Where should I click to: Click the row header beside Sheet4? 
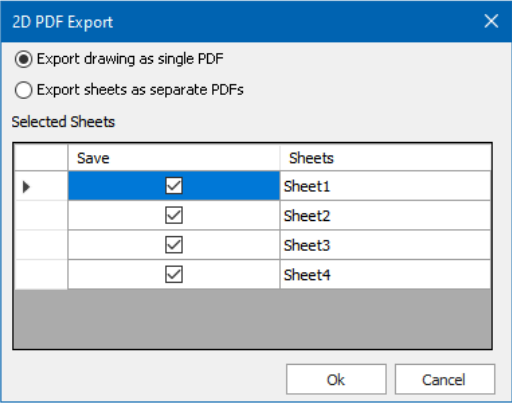[x=41, y=275]
